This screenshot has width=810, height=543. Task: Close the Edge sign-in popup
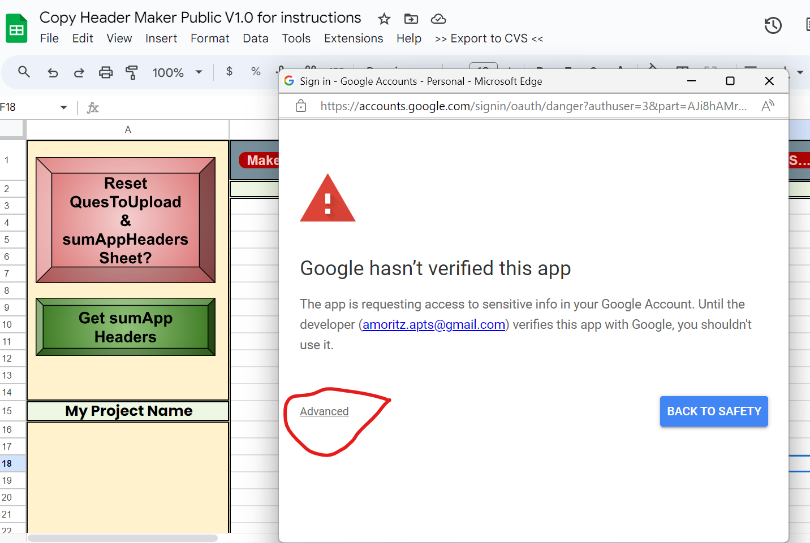click(769, 81)
